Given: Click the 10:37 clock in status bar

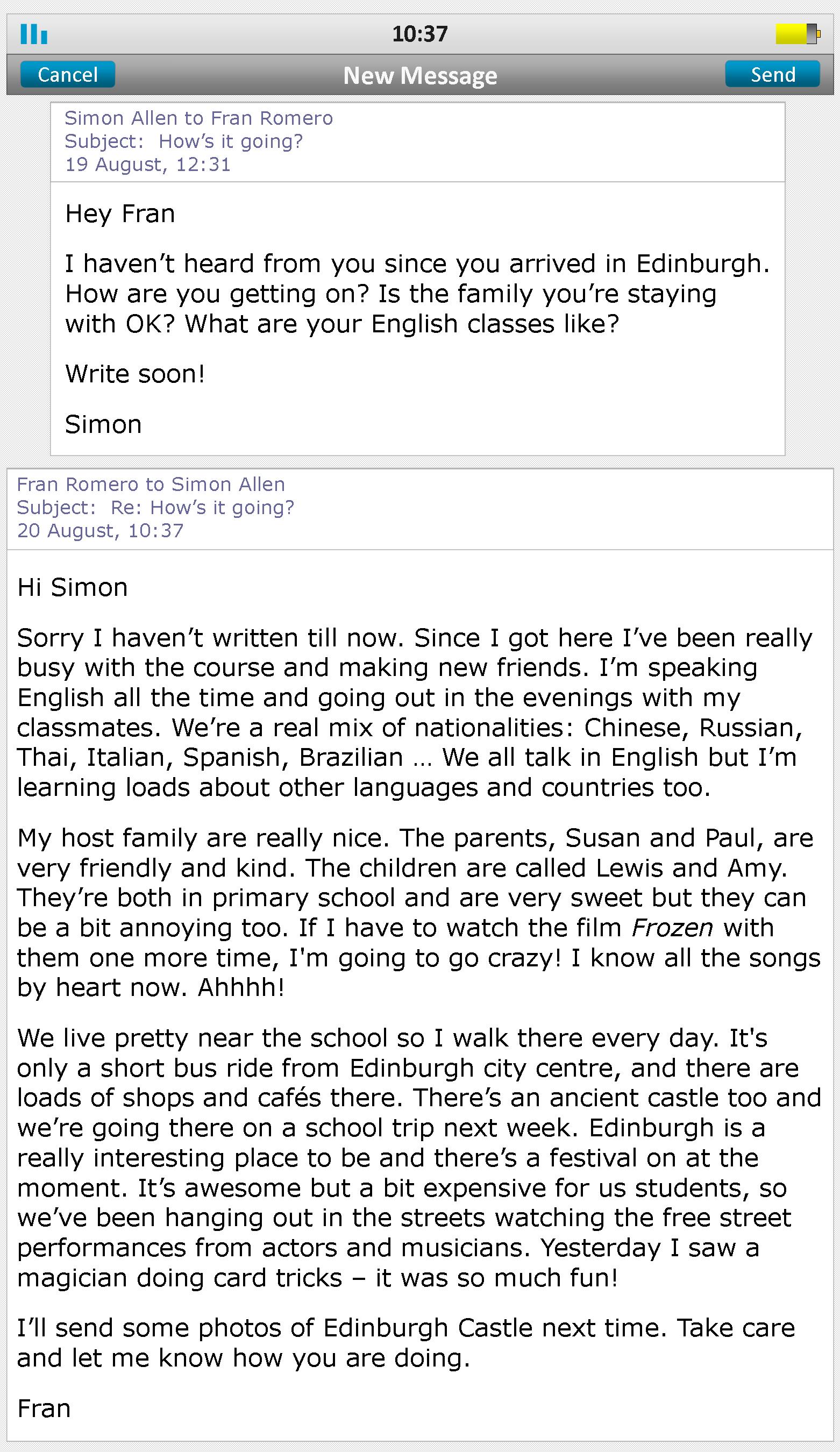Looking at the screenshot, I should coord(419,34).
